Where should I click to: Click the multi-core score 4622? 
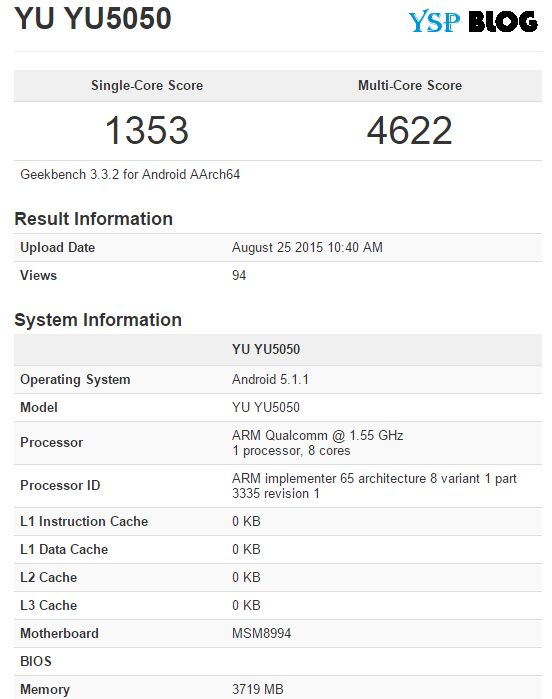click(x=409, y=130)
